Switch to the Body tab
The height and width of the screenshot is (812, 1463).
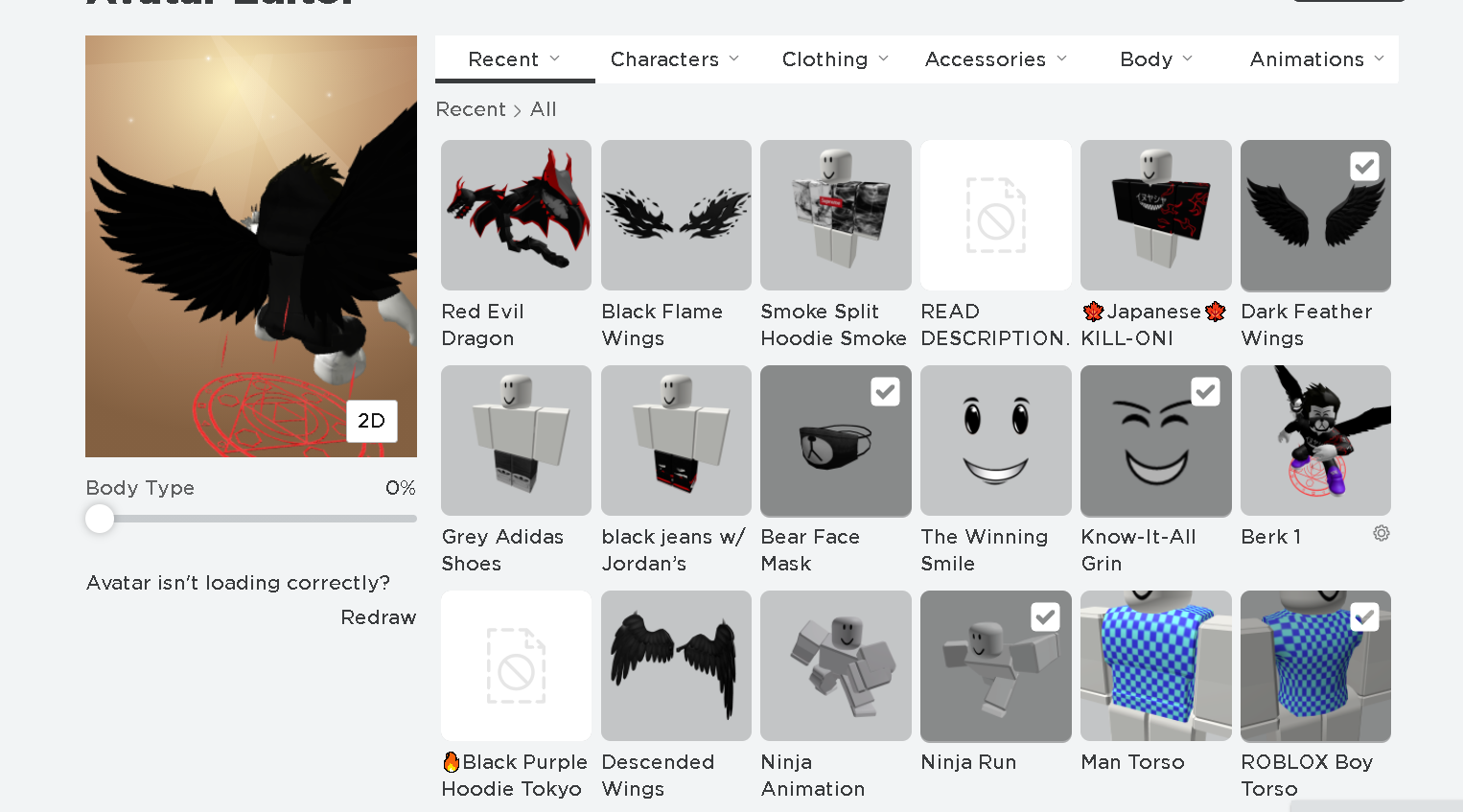pyautogui.click(x=1155, y=59)
